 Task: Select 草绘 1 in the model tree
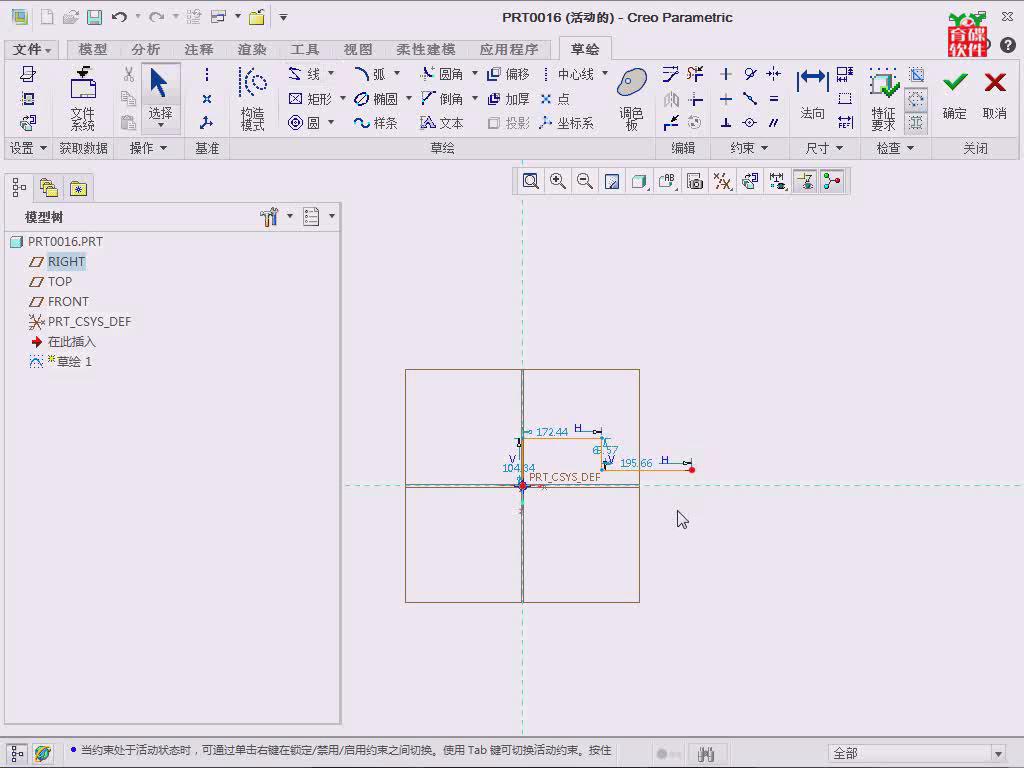pyautogui.click(x=74, y=362)
